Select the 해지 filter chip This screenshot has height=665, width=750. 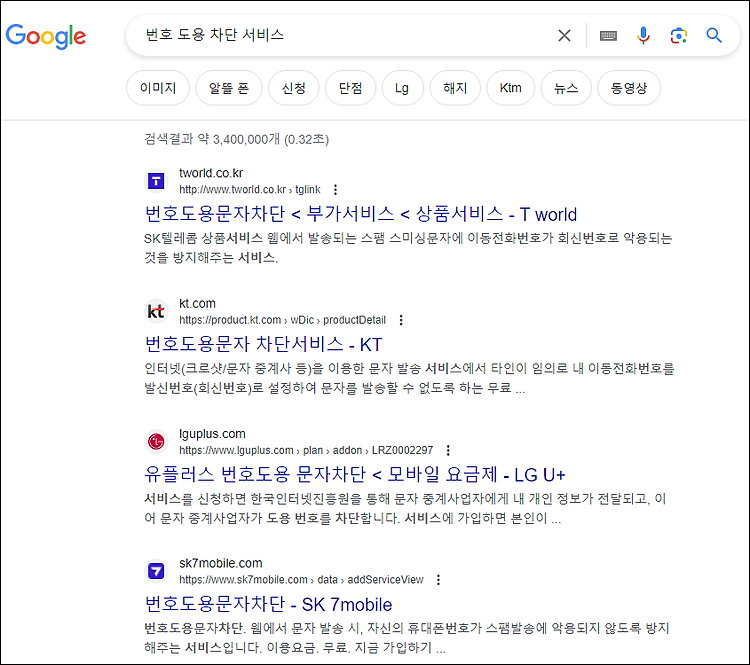click(455, 88)
